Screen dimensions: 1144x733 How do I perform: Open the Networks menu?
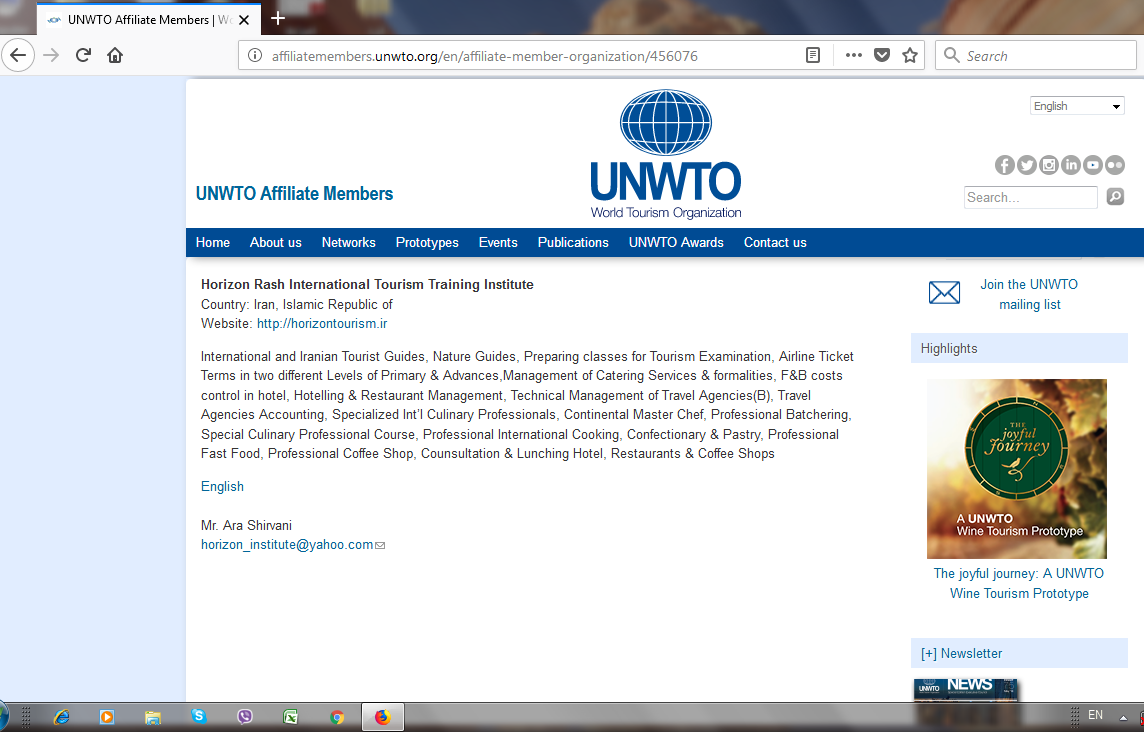point(348,242)
